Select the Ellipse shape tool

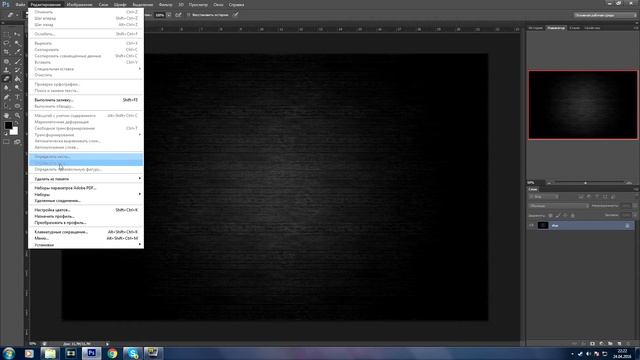tap(17, 106)
